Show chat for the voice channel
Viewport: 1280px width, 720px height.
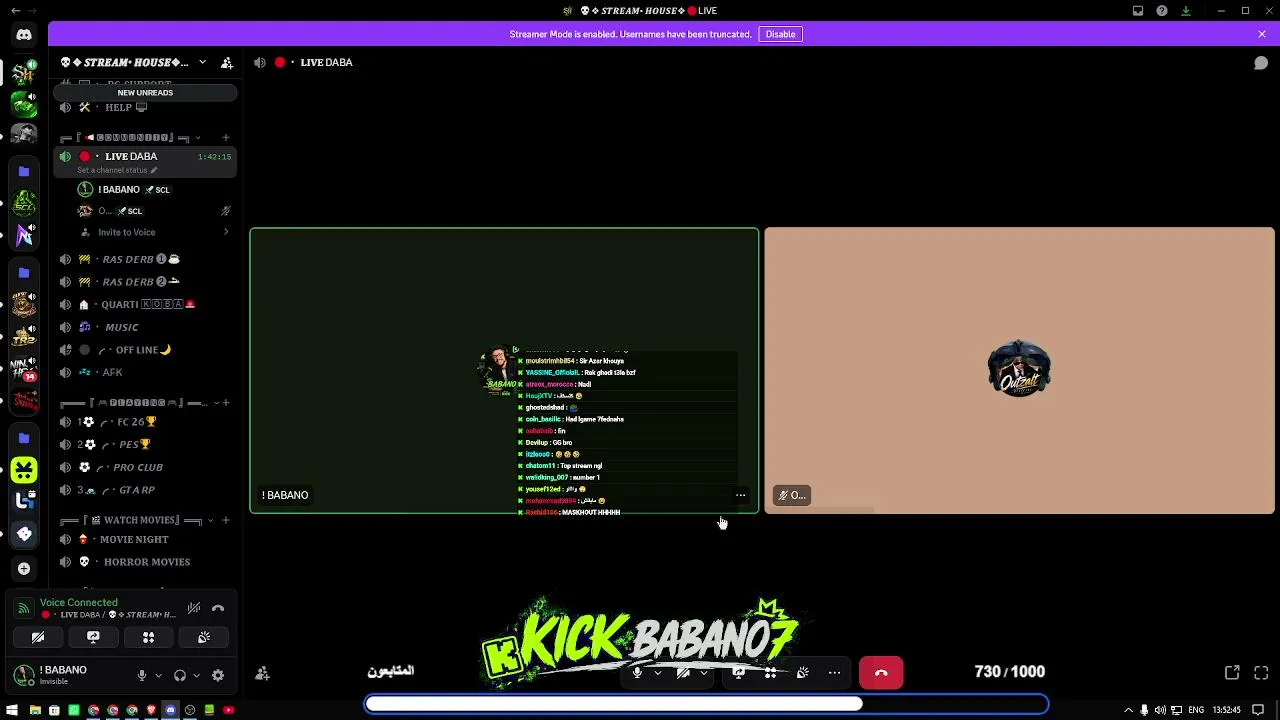point(1261,62)
